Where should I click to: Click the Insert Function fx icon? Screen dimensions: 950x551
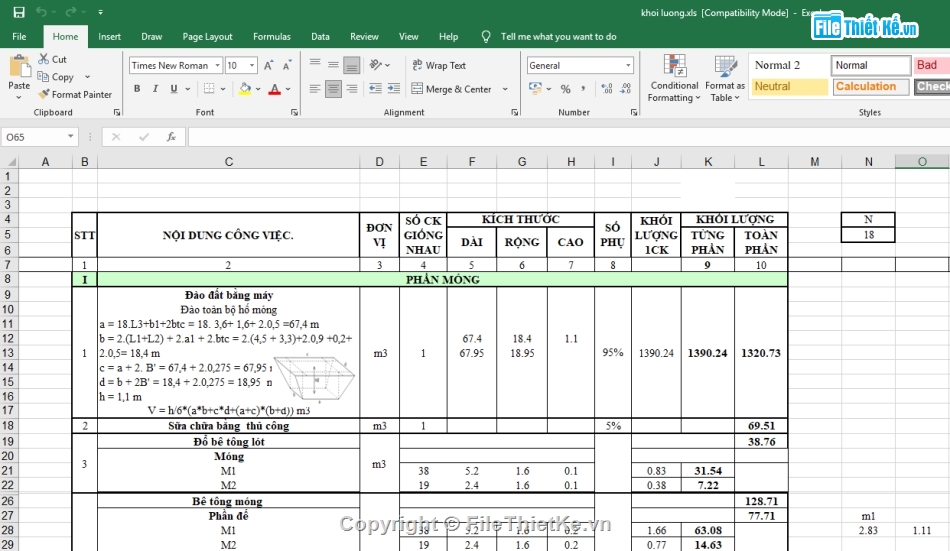[171, 137]
